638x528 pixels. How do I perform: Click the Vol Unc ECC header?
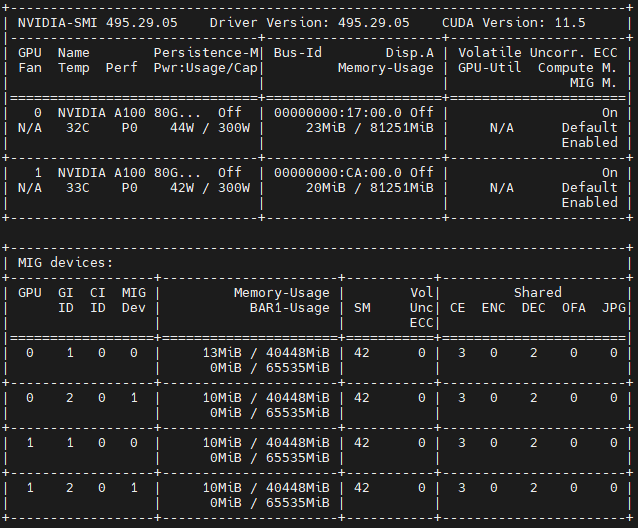click(x=422, y=308)
